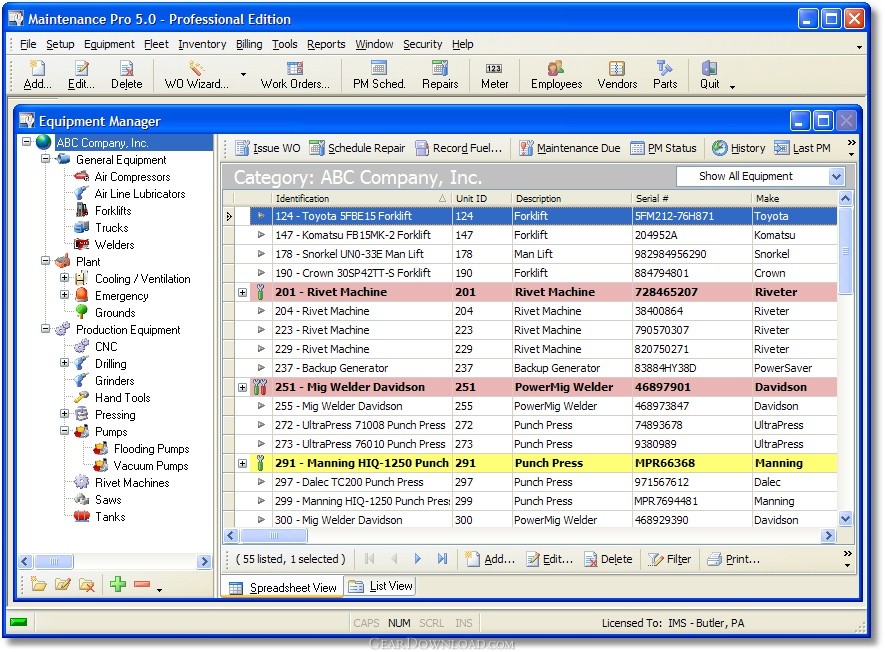This screenshot has width=885, height=652.
Task: Click Schedule Repair button
Action: coord(357,148)
